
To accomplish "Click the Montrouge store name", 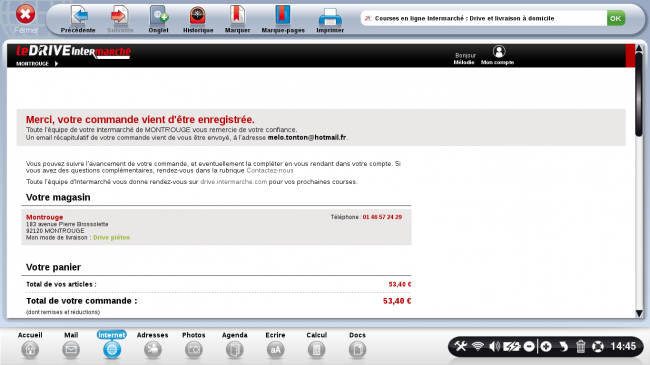I will 44,217.
